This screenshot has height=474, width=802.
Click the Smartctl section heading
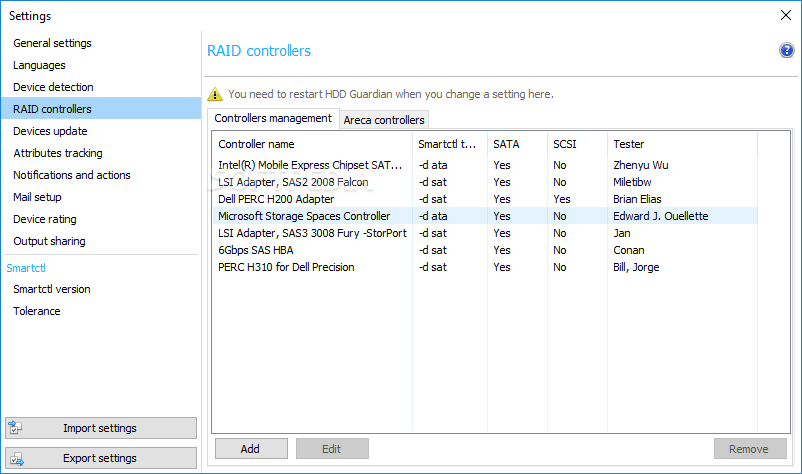coord(26,268)
